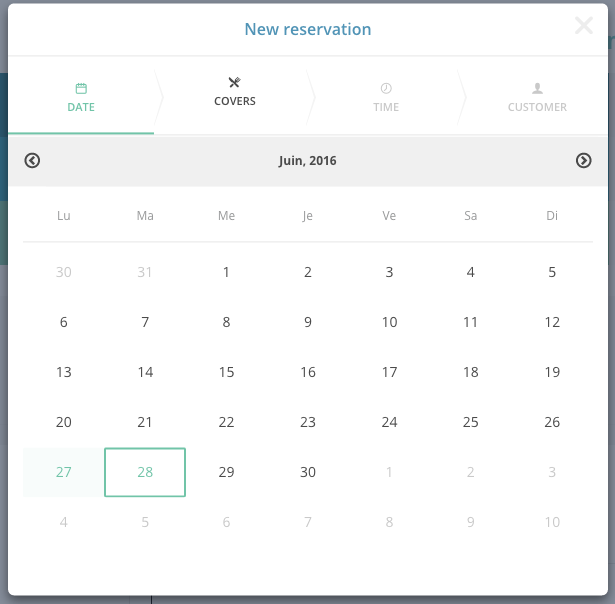The height and width of the screenshot is (604, 615).
Task: Pick June 15 on the calendar
Action: pyautogui.click(x=226, y=372)
